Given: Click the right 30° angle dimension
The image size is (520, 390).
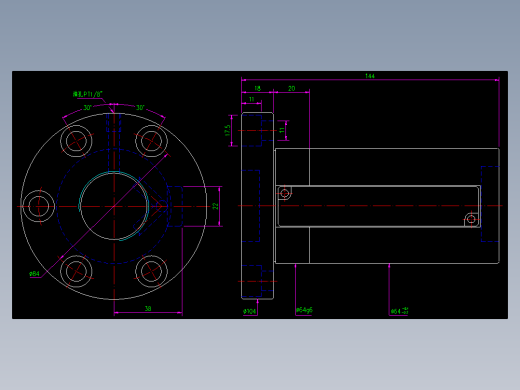Looking at the screenshot, I should coord(140,108).
